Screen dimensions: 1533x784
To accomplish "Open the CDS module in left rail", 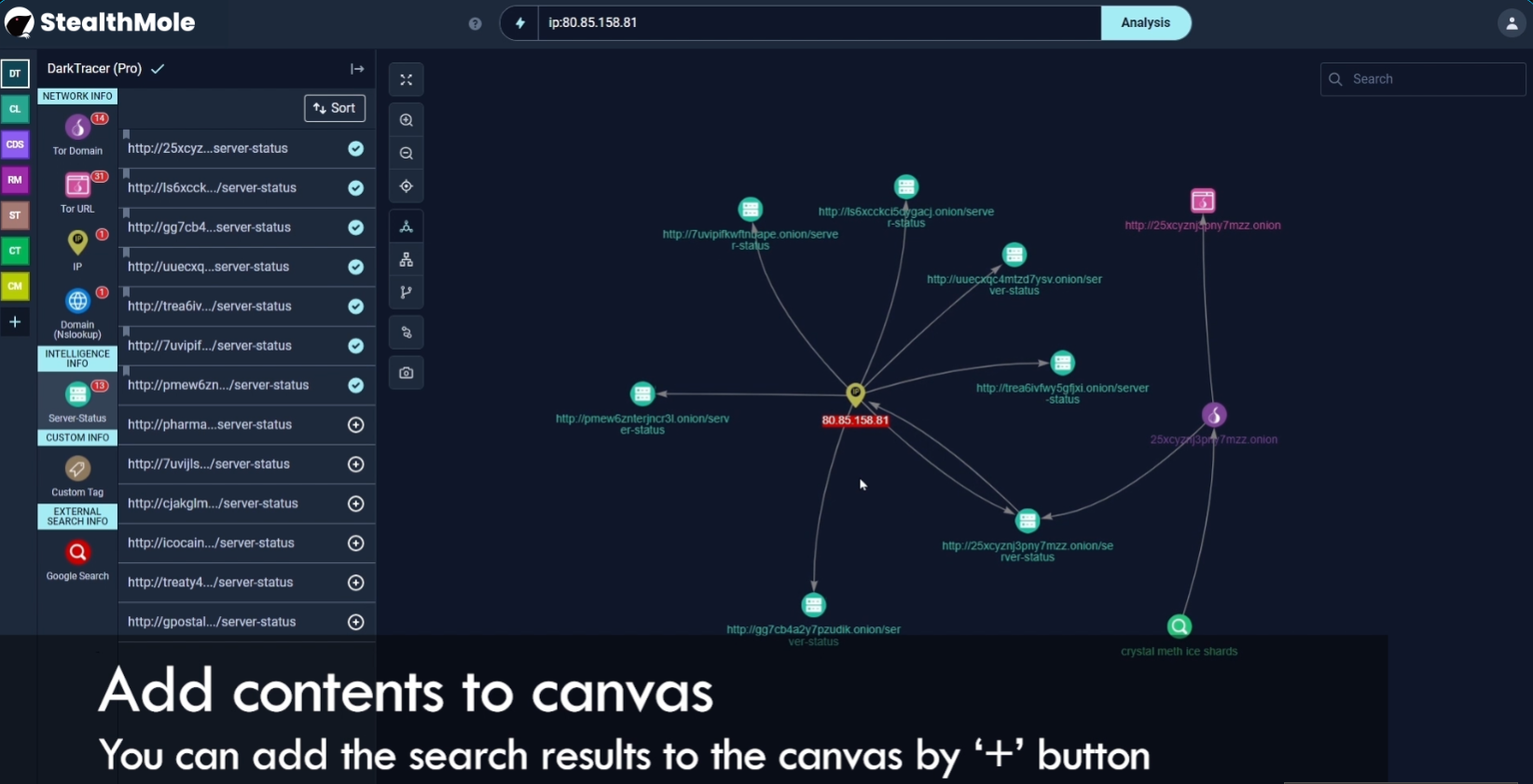I will click(15, 144).
